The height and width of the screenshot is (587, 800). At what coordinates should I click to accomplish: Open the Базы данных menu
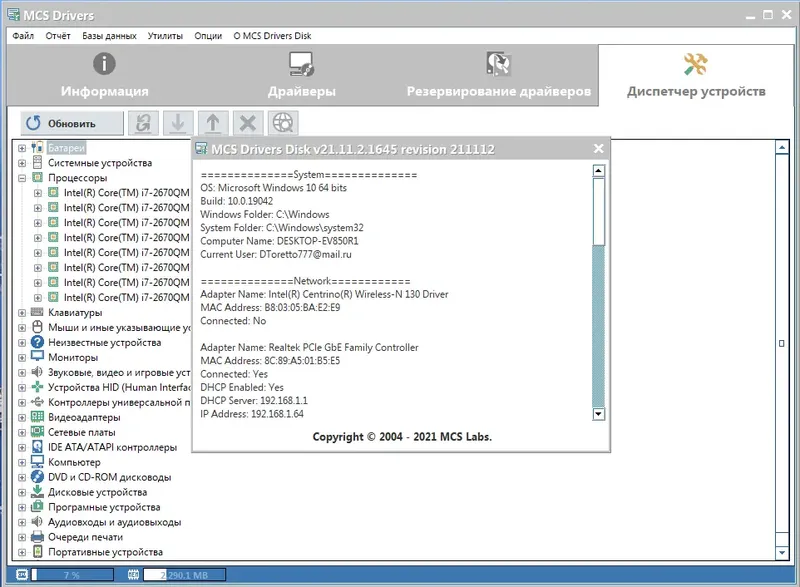tap(109, 36)
